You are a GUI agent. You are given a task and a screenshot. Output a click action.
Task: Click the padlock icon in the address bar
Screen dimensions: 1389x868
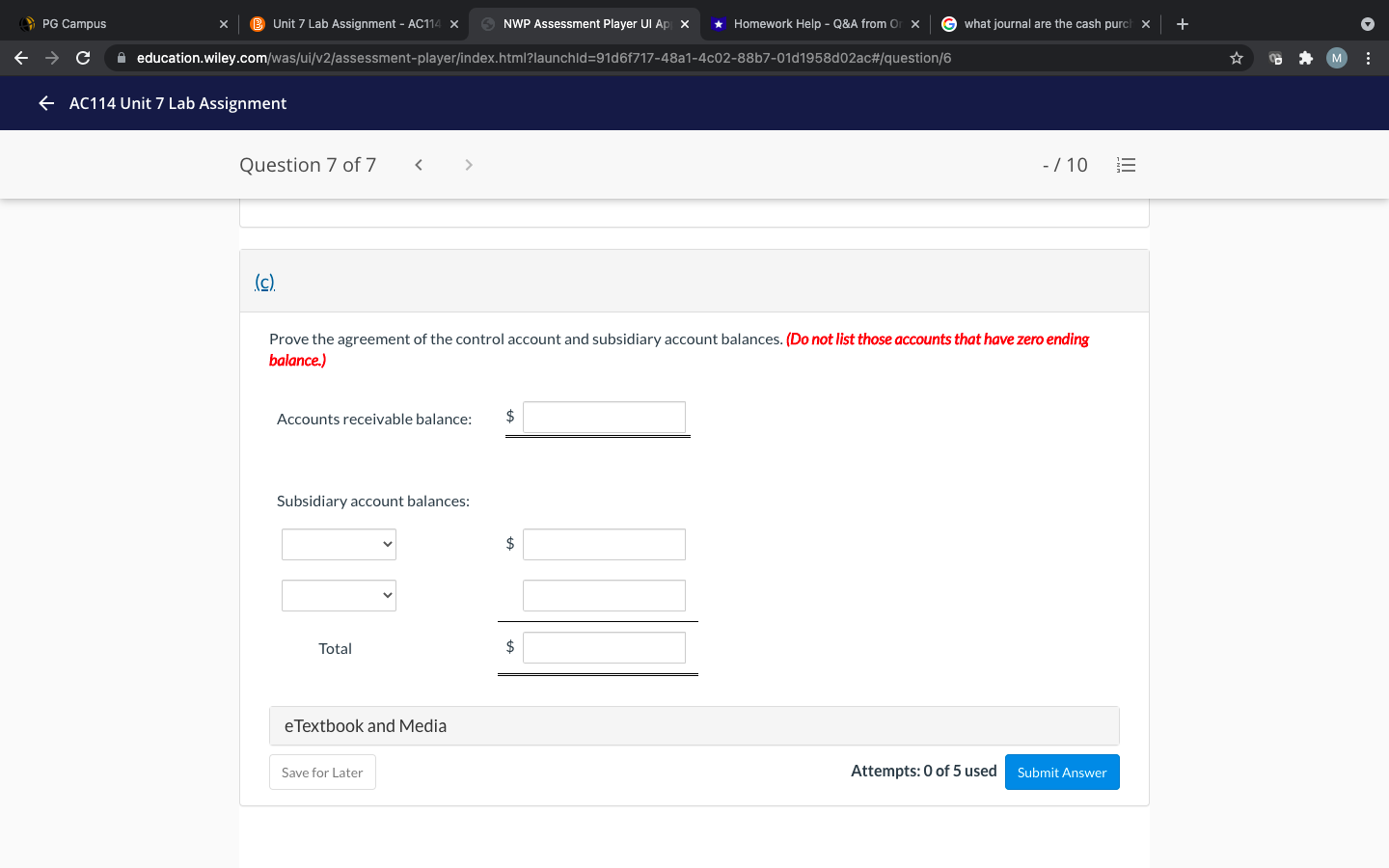pyautogui.click(x=122, y=58)
